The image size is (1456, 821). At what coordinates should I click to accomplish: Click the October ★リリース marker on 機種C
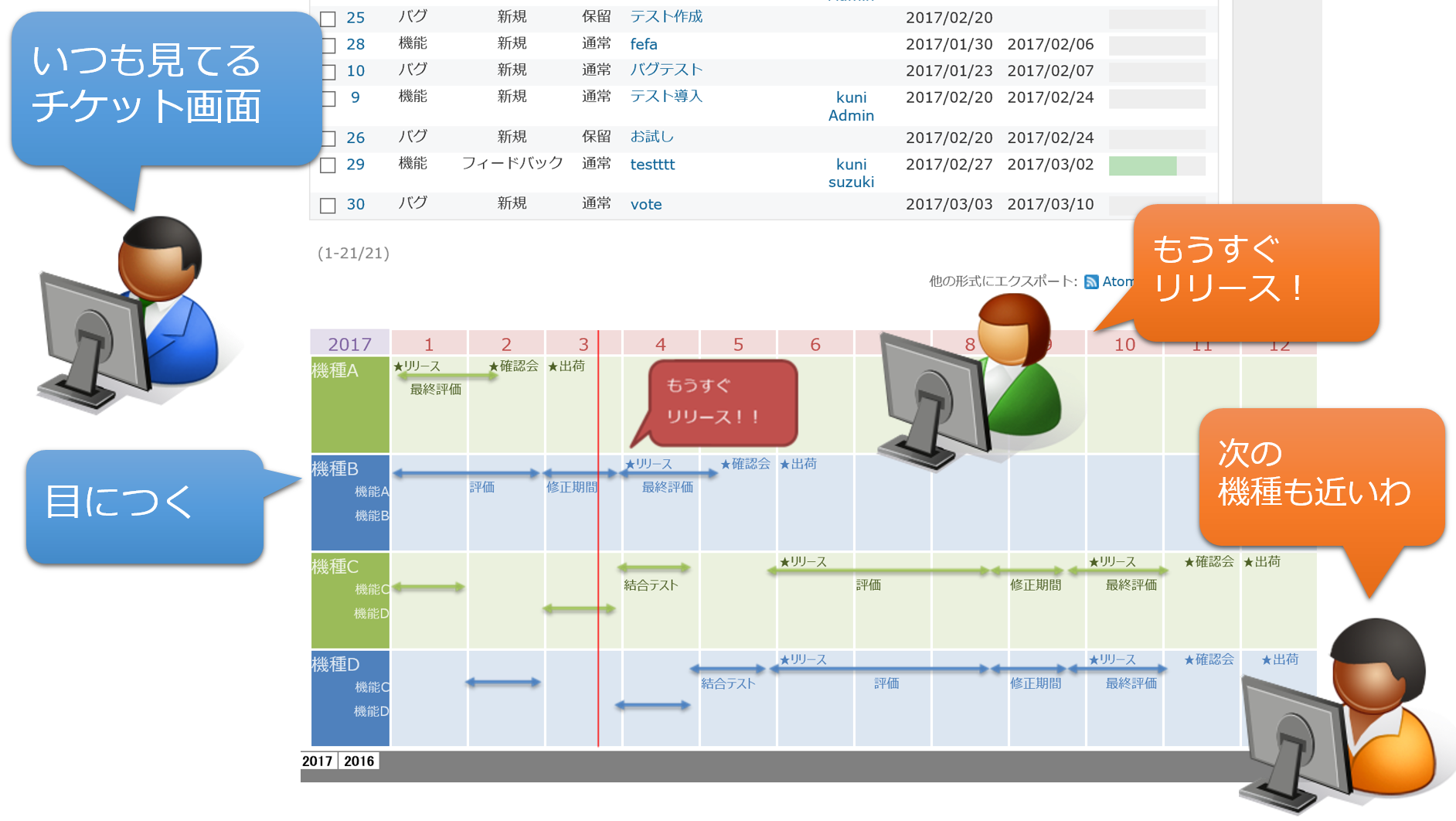point(1111,562)
